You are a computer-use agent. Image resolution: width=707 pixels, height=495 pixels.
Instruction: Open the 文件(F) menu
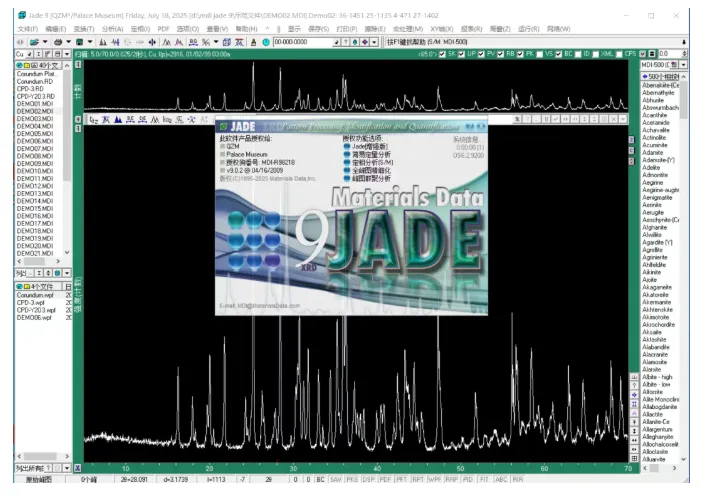tap(28, 29)
